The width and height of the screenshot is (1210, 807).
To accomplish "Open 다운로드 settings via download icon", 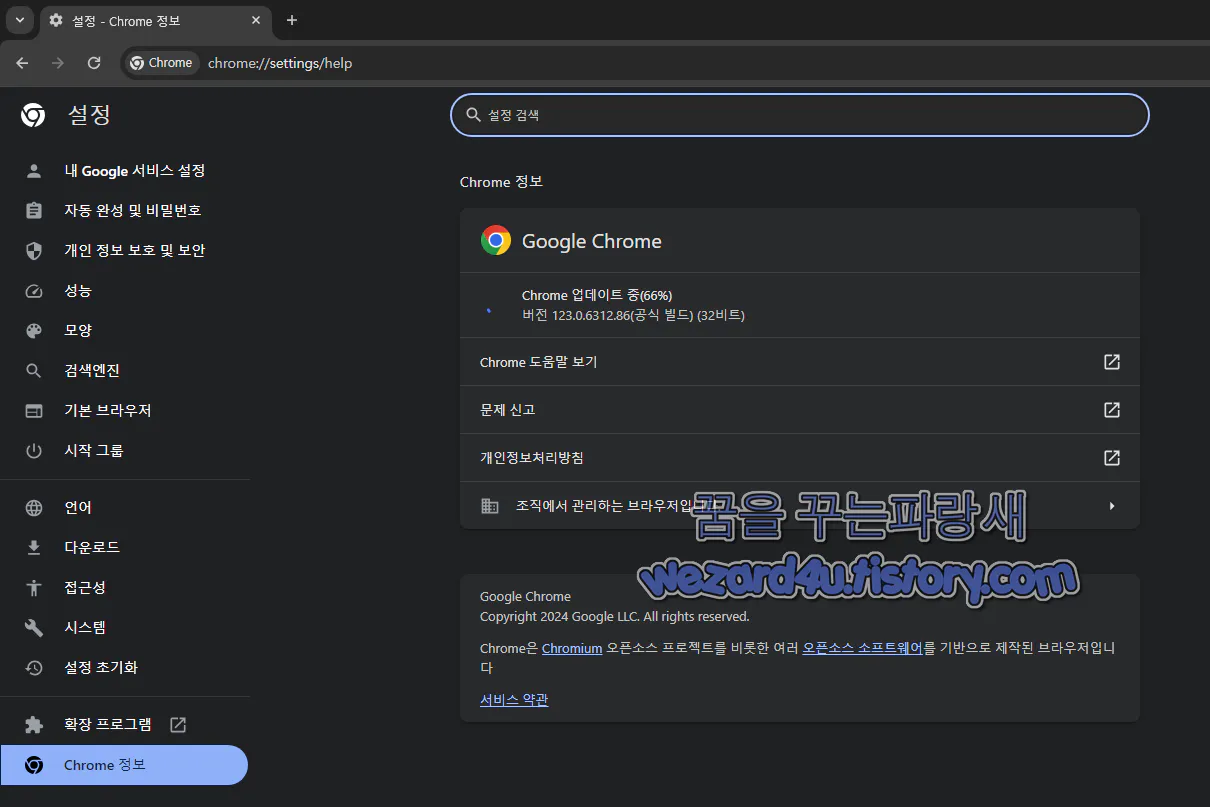I will tap(33, 547).
